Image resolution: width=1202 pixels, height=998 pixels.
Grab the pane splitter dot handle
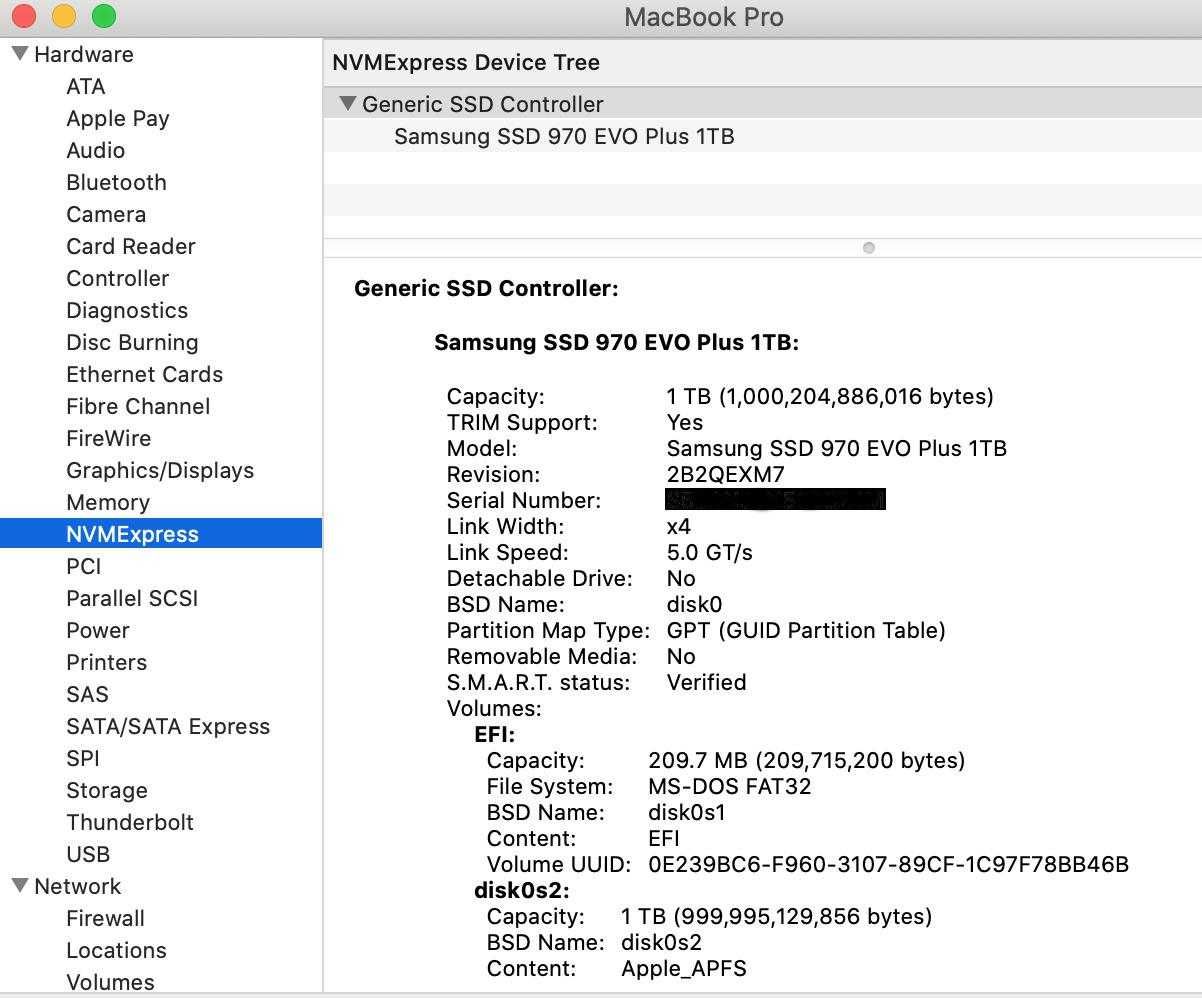(869, 247)
